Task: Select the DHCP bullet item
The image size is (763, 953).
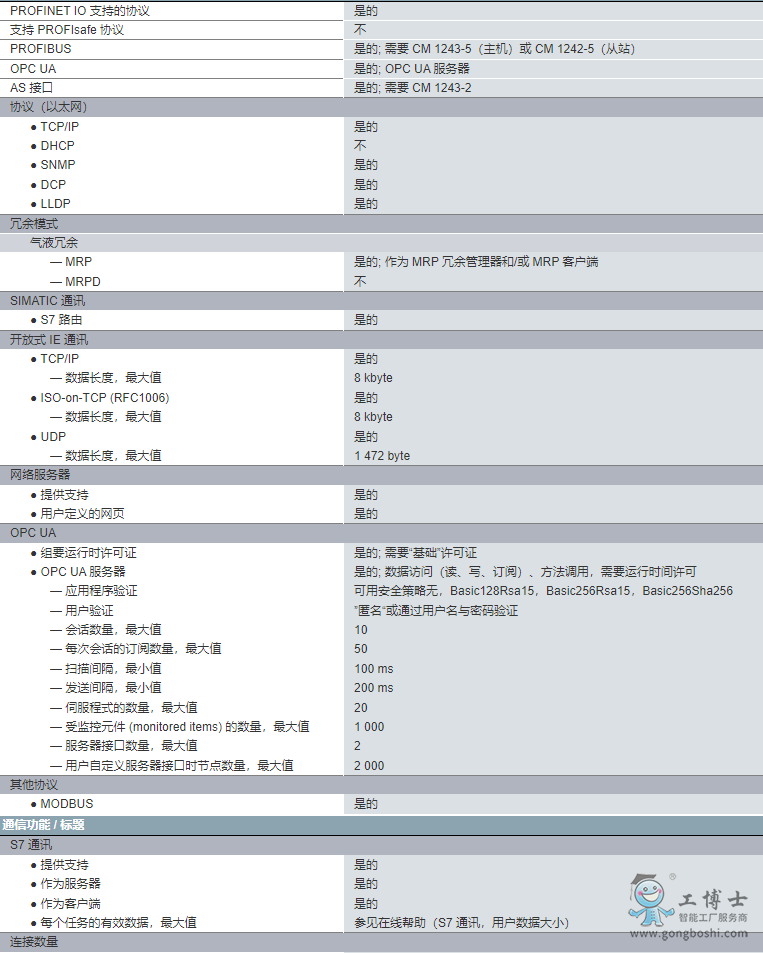Action: pos(52,146)
